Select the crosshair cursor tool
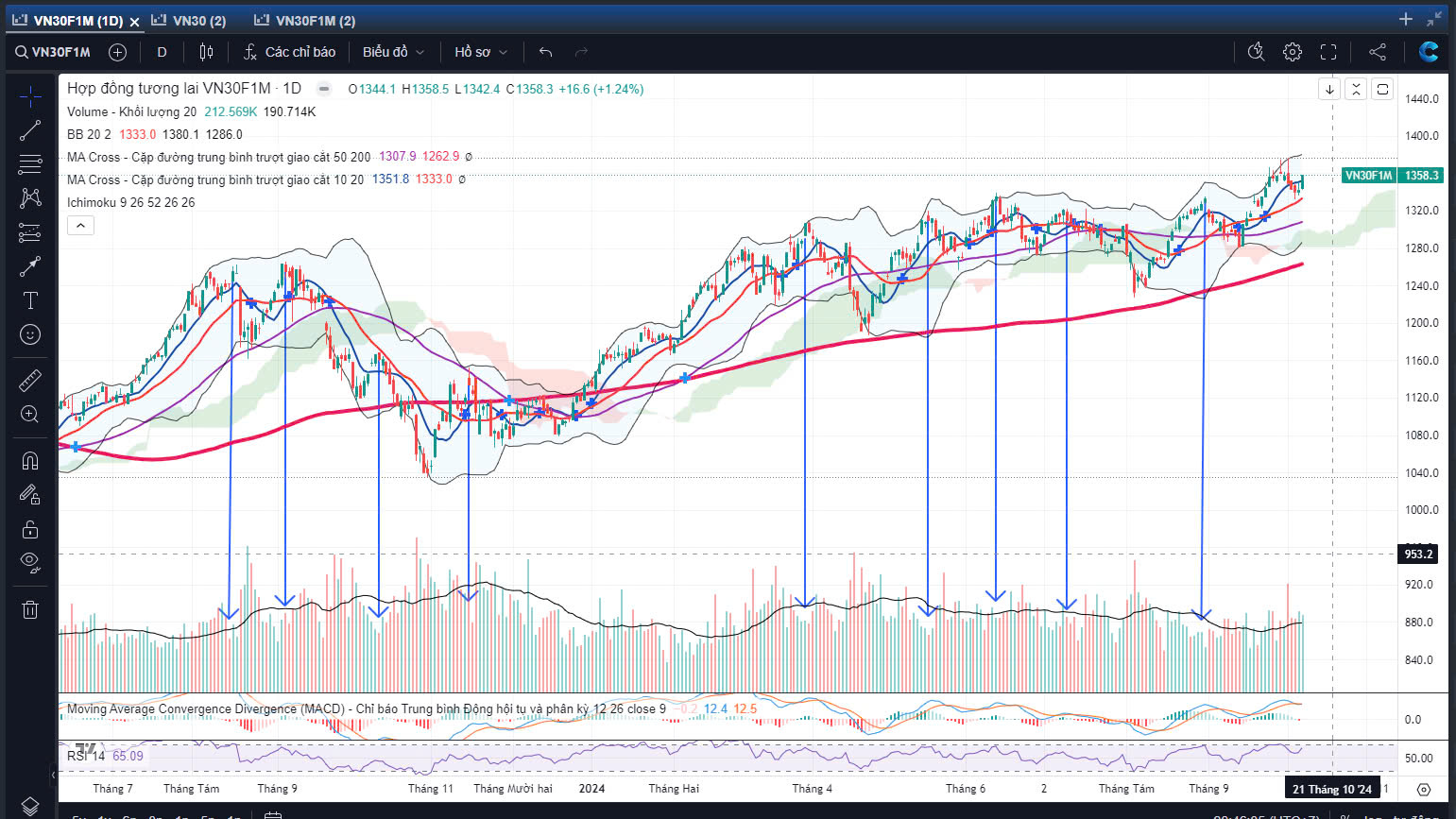1456x819 pixels. click(30, 96)
